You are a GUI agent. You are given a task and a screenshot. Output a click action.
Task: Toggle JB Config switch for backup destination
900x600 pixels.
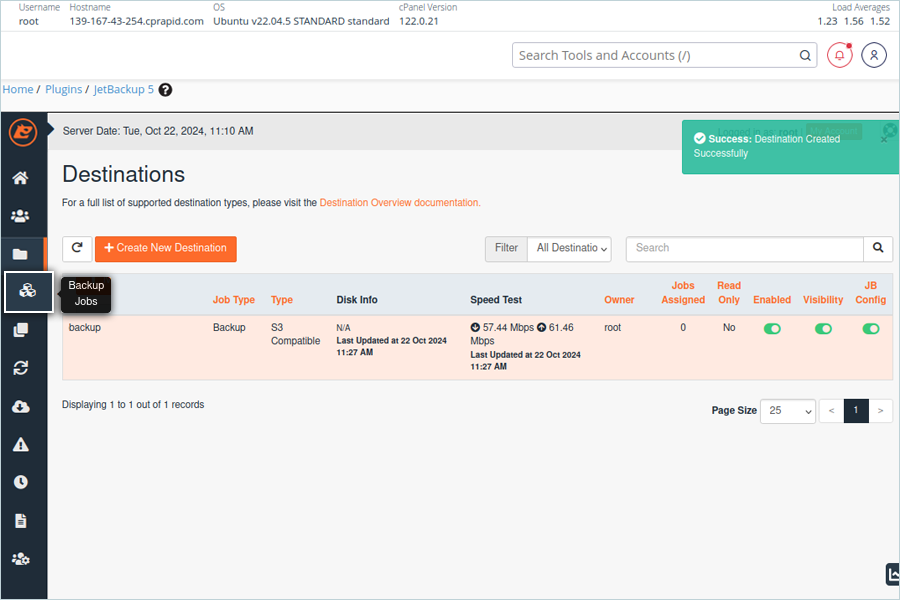pos(871,328)
